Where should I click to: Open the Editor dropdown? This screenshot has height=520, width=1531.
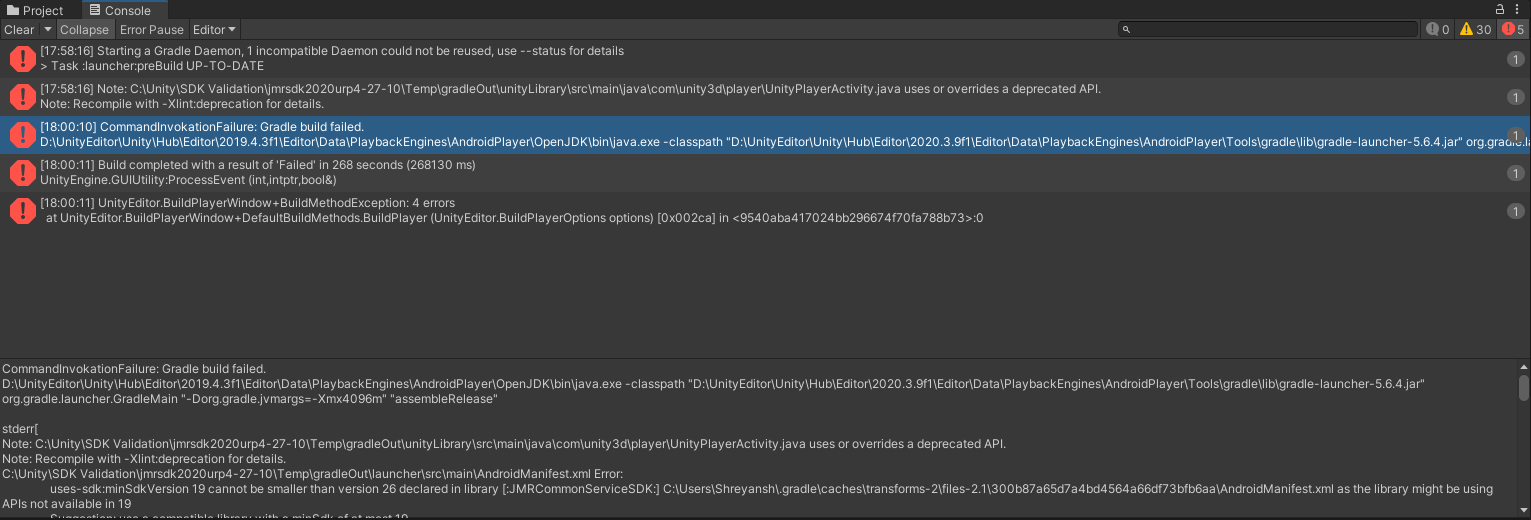click(214, 30)
